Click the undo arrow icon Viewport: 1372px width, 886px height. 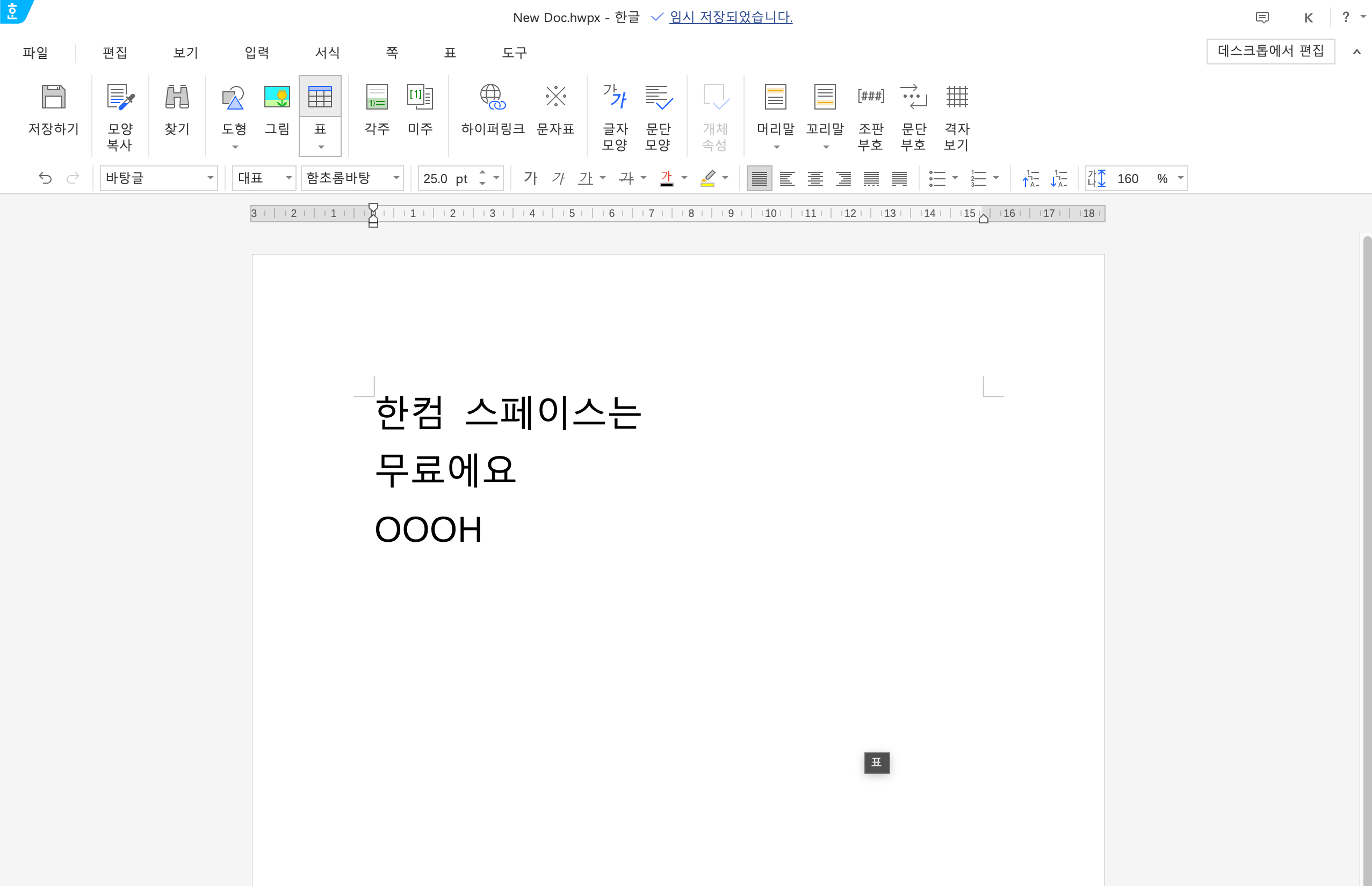(x=45, y=178)
